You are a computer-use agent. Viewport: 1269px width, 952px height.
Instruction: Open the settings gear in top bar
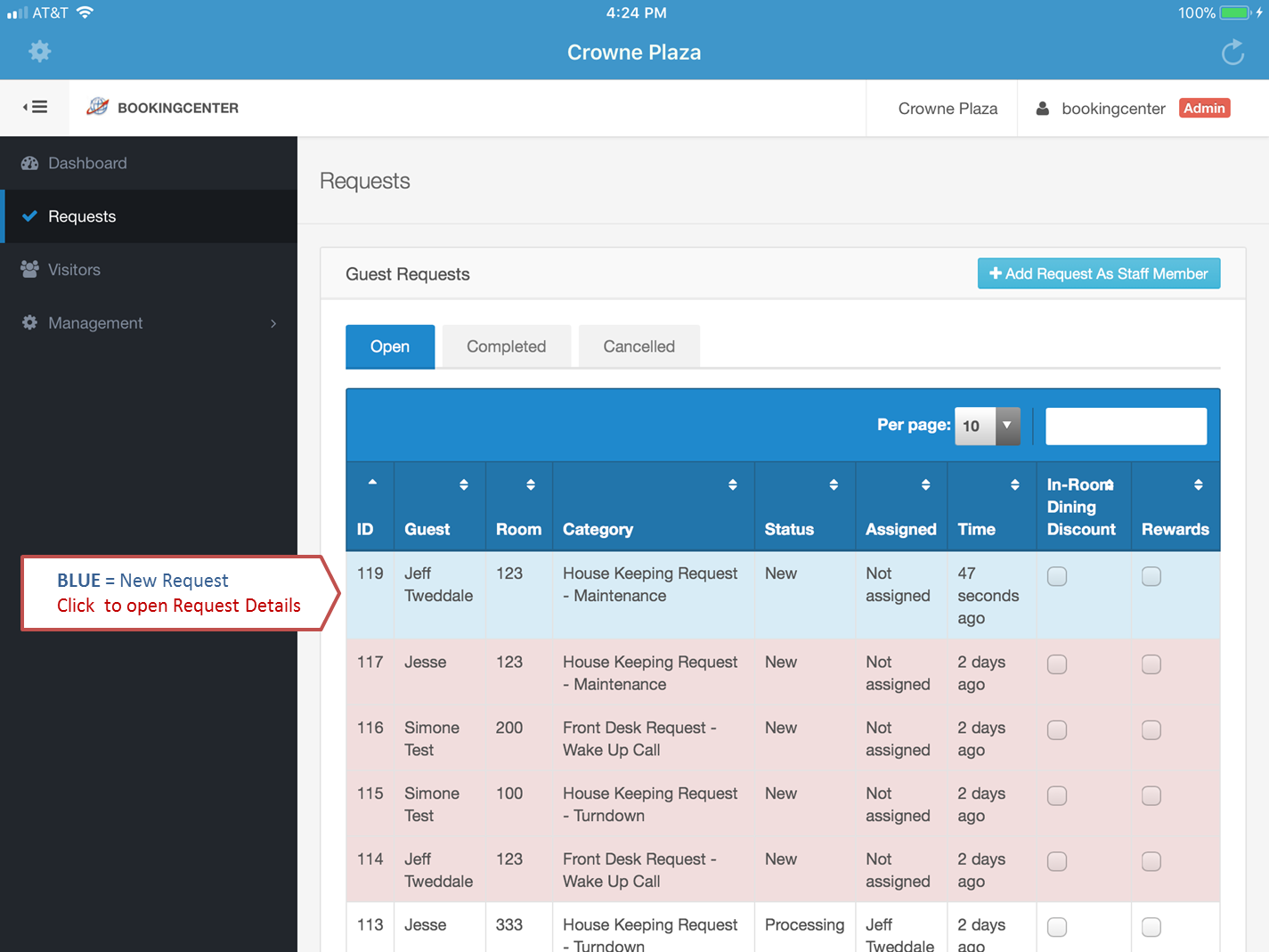pos(40,52)
